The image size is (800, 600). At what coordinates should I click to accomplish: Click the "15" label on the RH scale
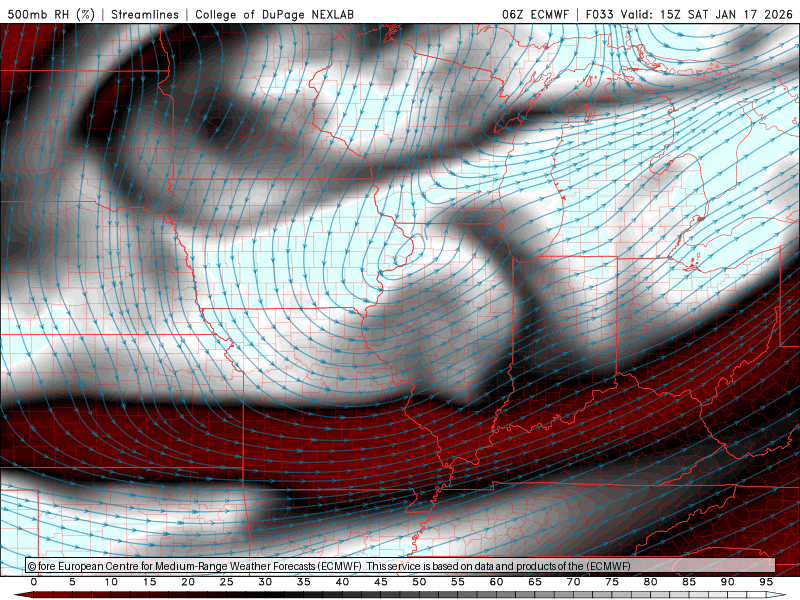point(149,582)
